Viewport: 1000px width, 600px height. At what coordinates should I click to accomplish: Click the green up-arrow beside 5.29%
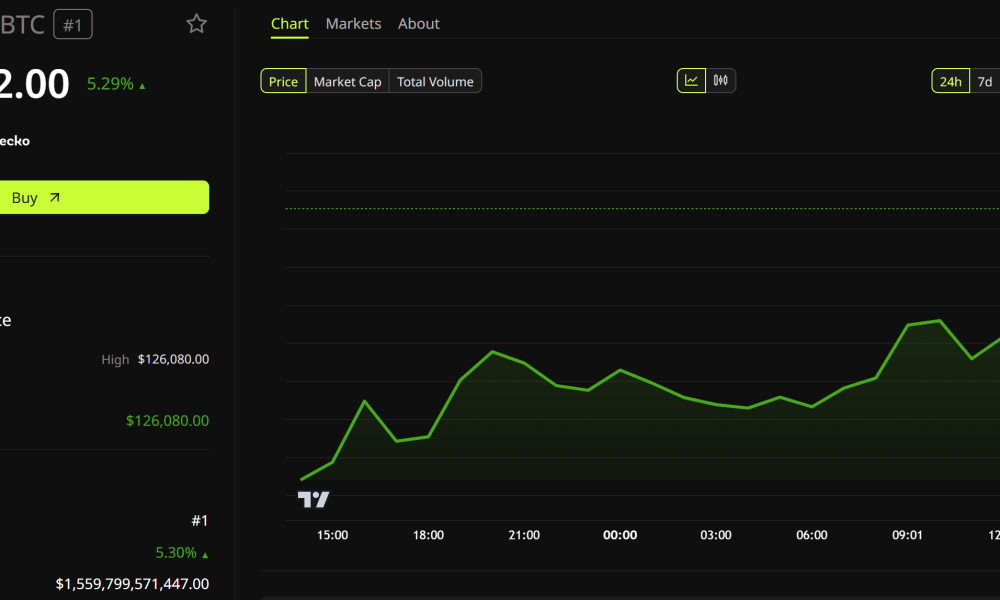pyautogui.click(x=141, y=84)
